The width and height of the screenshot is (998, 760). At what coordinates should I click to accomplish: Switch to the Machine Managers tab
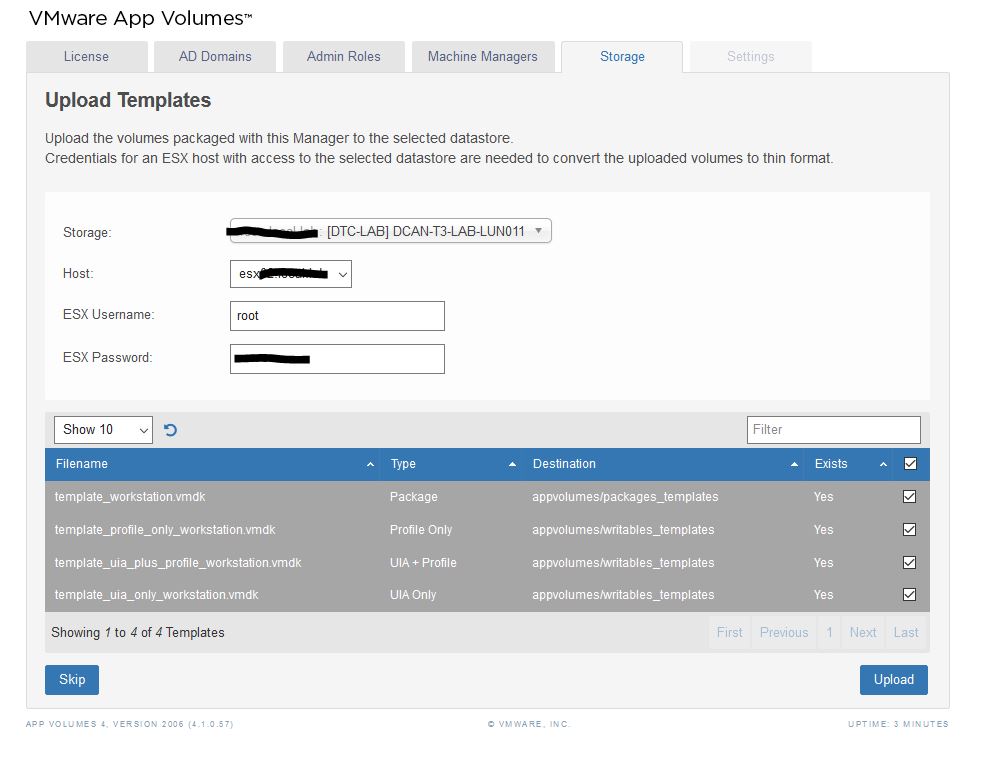483,57
